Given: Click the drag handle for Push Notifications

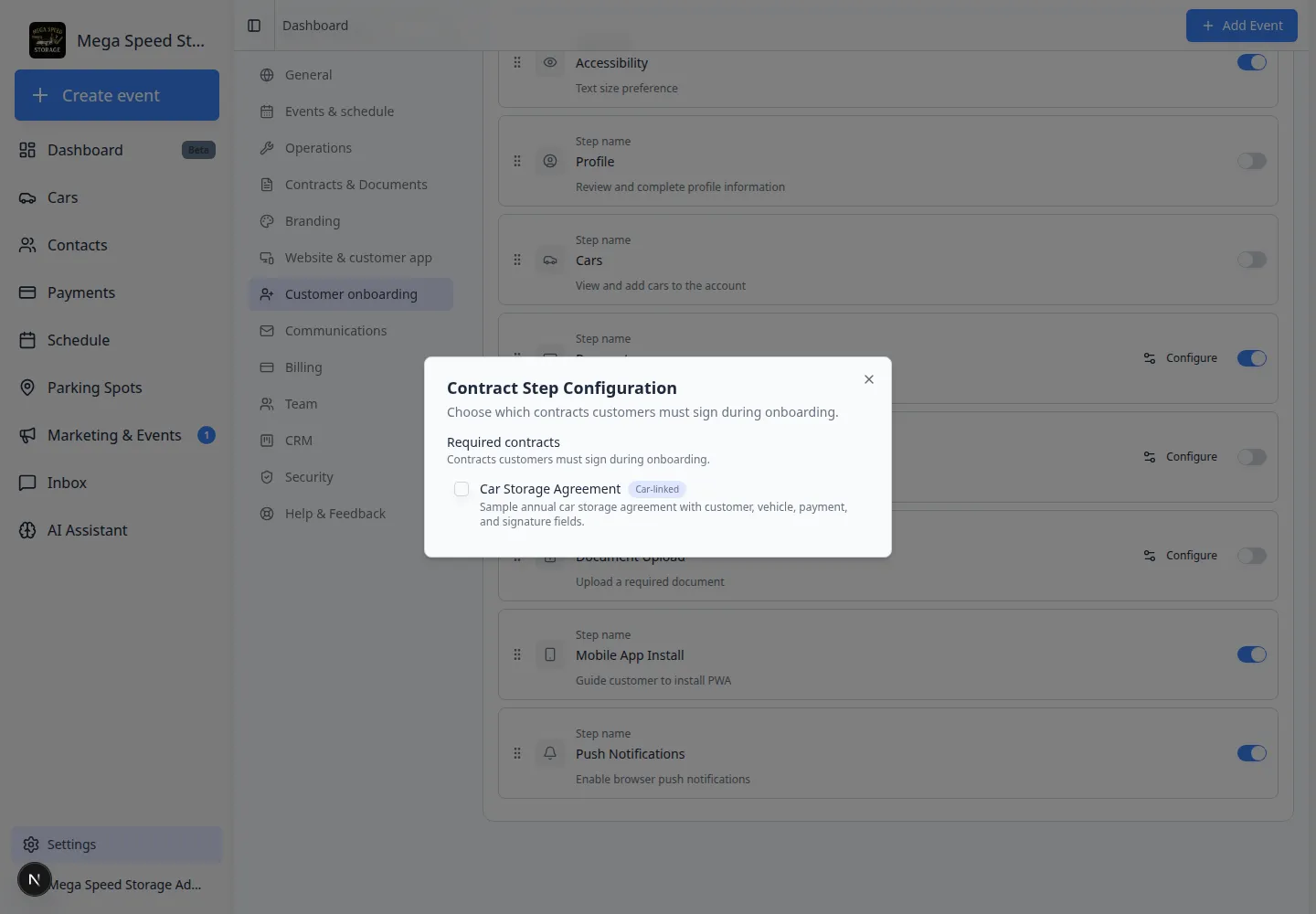Looking at the screenshot, I should [517, 753].
